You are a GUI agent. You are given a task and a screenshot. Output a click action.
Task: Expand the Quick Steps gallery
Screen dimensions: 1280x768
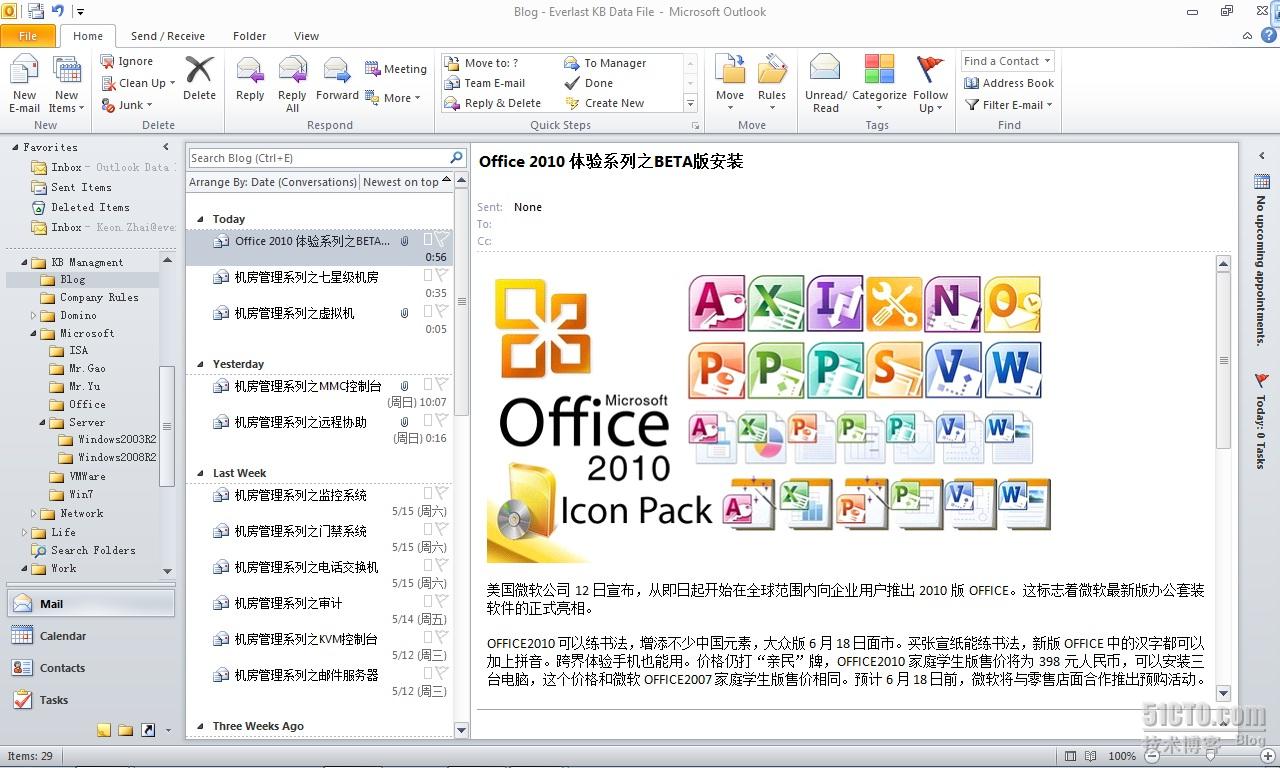tap(690, 103)
